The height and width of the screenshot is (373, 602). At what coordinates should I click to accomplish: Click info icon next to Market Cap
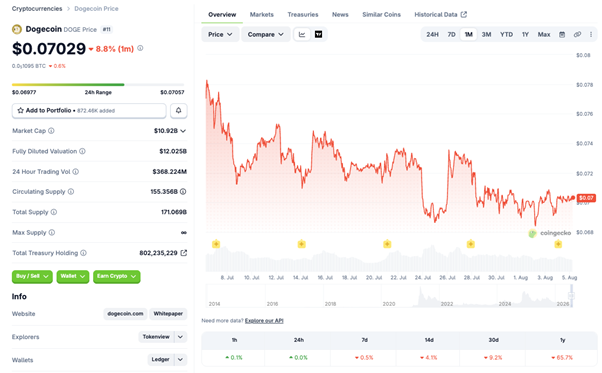point(51,131)
